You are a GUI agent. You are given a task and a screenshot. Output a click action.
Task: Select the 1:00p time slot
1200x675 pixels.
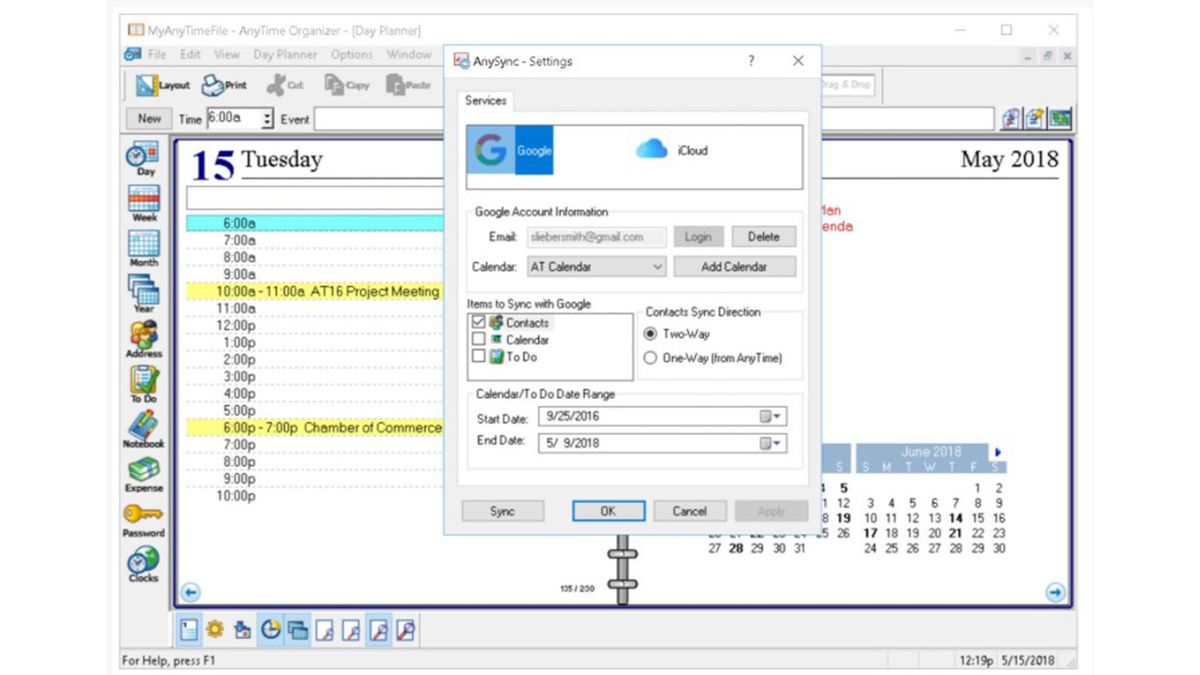click(315, 343)
